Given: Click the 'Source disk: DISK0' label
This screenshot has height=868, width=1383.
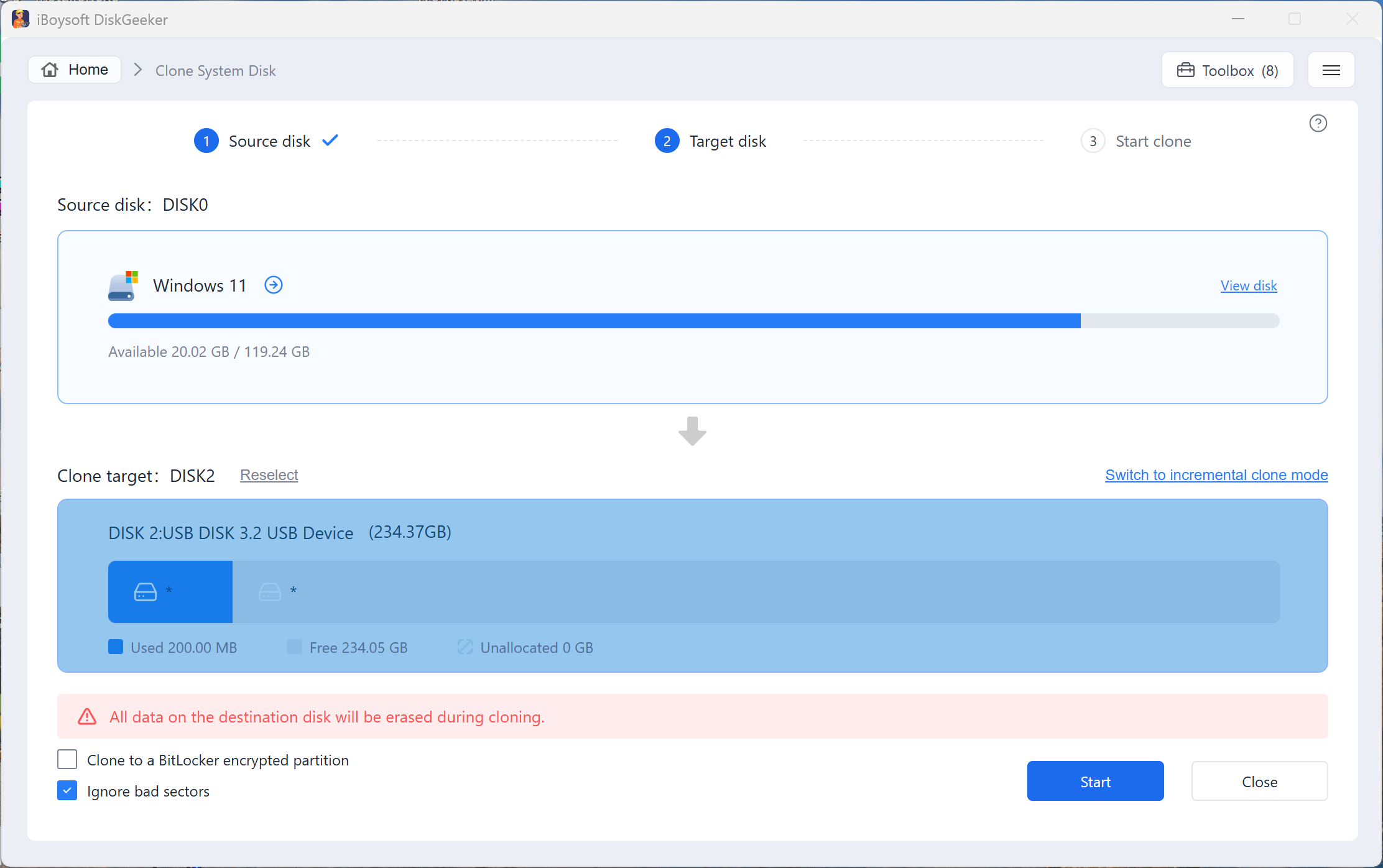Looking at the screenshot, I should 132,205.
